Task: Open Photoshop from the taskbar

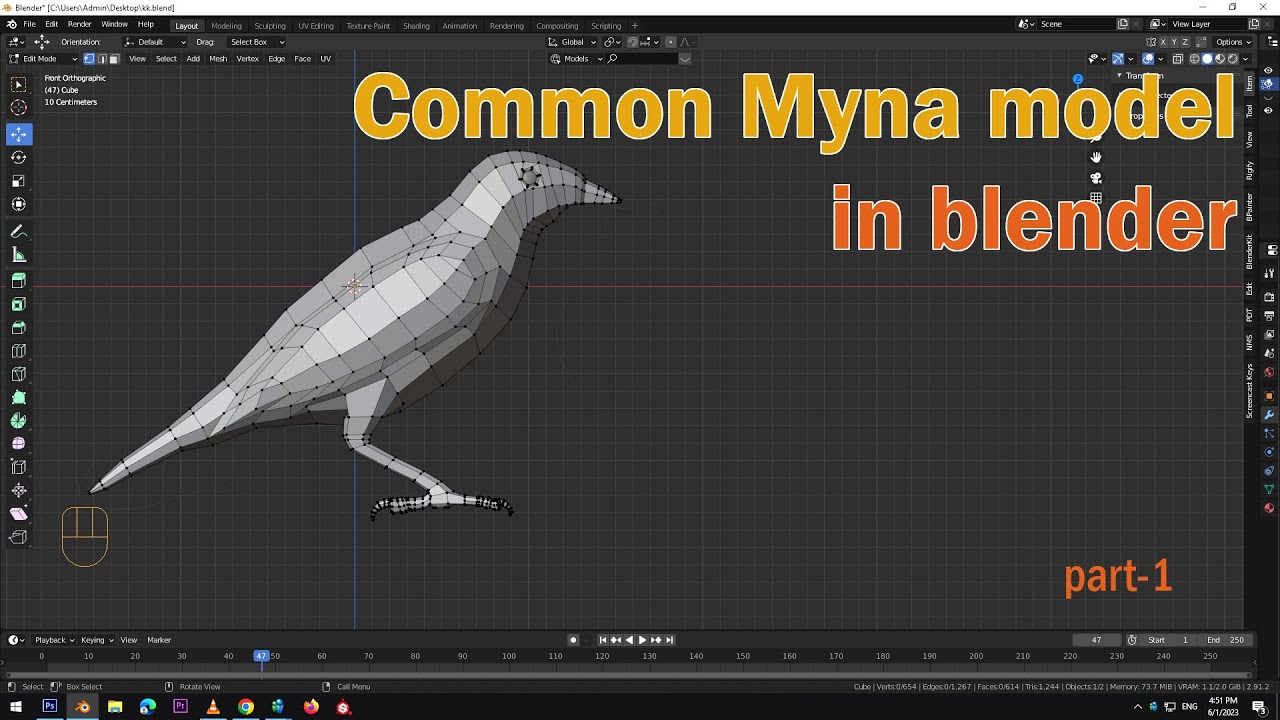Action: click(x=50, y=707)
